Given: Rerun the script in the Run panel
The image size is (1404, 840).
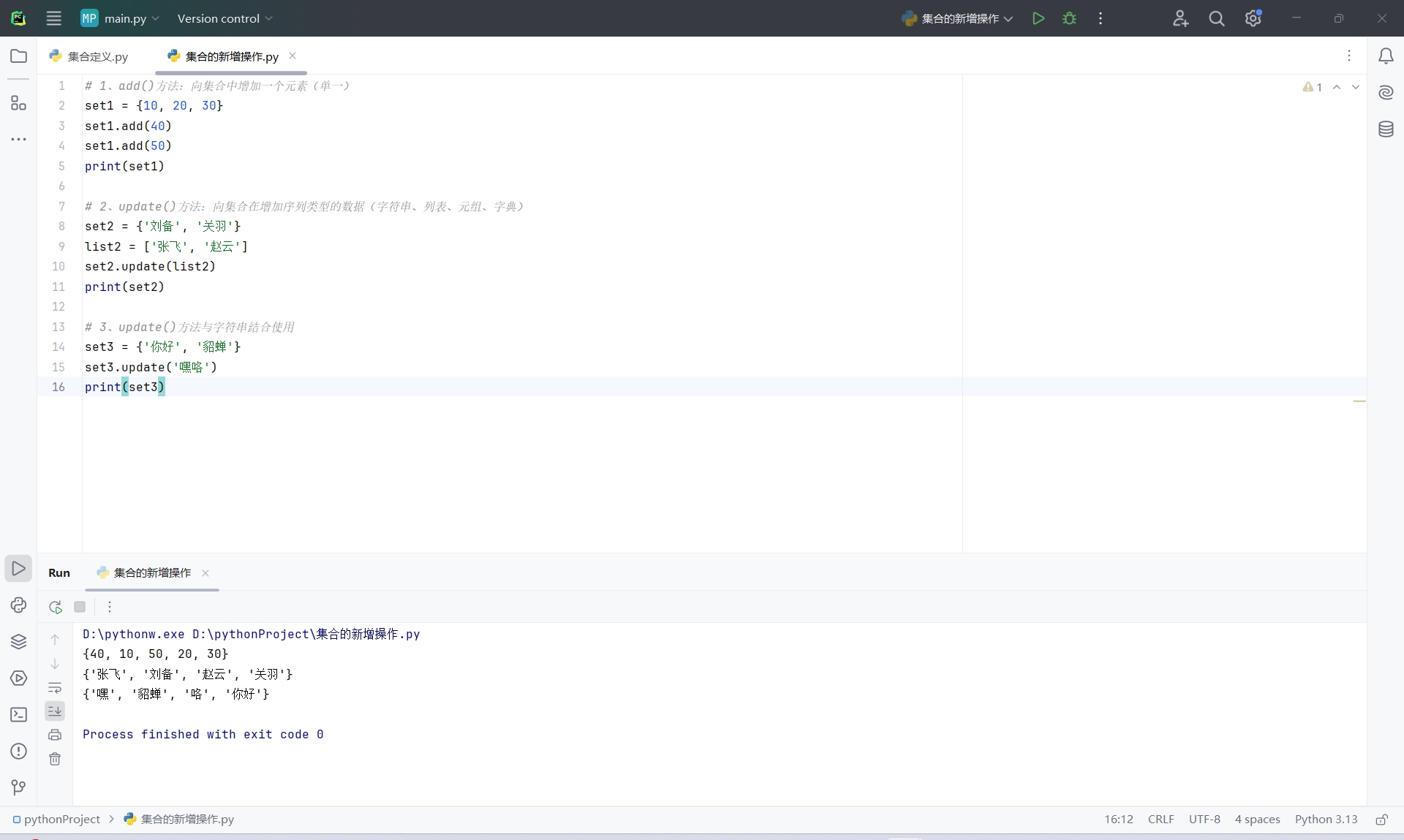Looking at the screenshot, I should (x=56, y=607).
